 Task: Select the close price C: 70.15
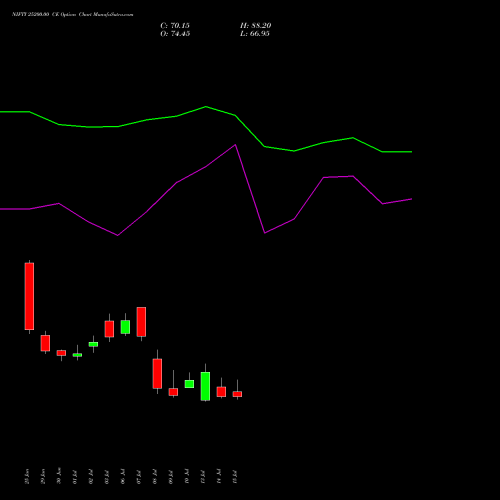(x=175, y=26)
